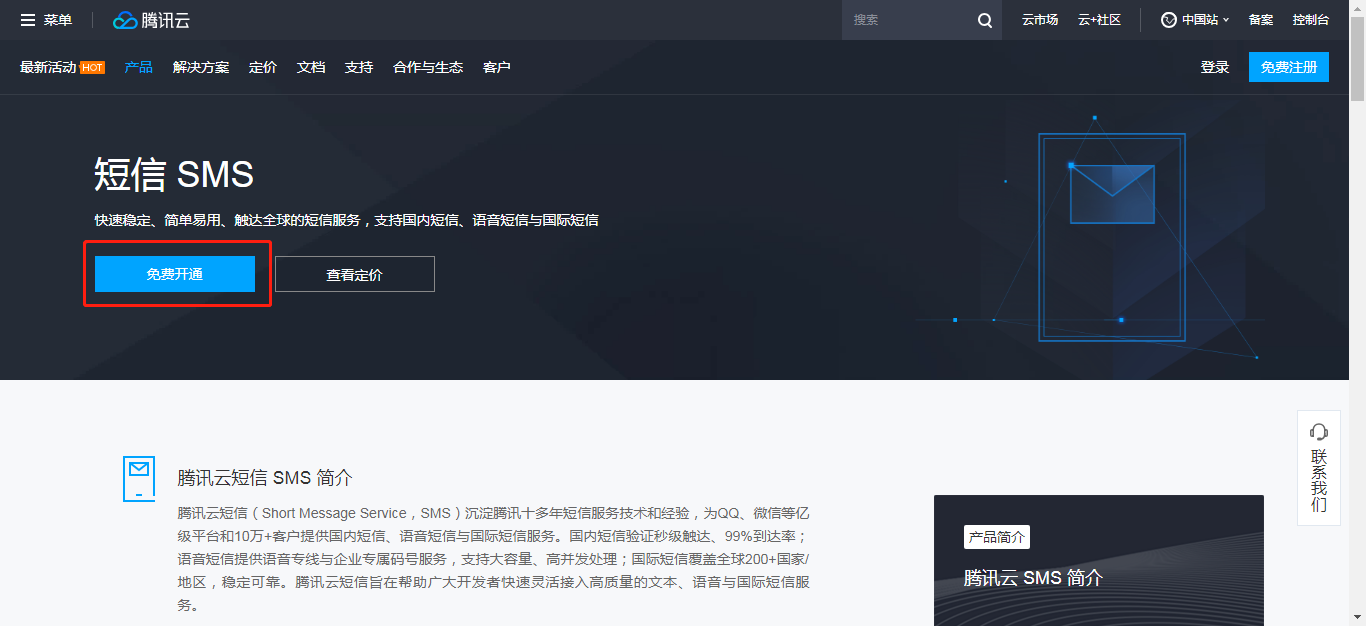Click the vertical page scrollbar thumb
Image resolution: width=1366 pixels, height=626 pixels.
pyautogui.click(x=1357, y=58)
